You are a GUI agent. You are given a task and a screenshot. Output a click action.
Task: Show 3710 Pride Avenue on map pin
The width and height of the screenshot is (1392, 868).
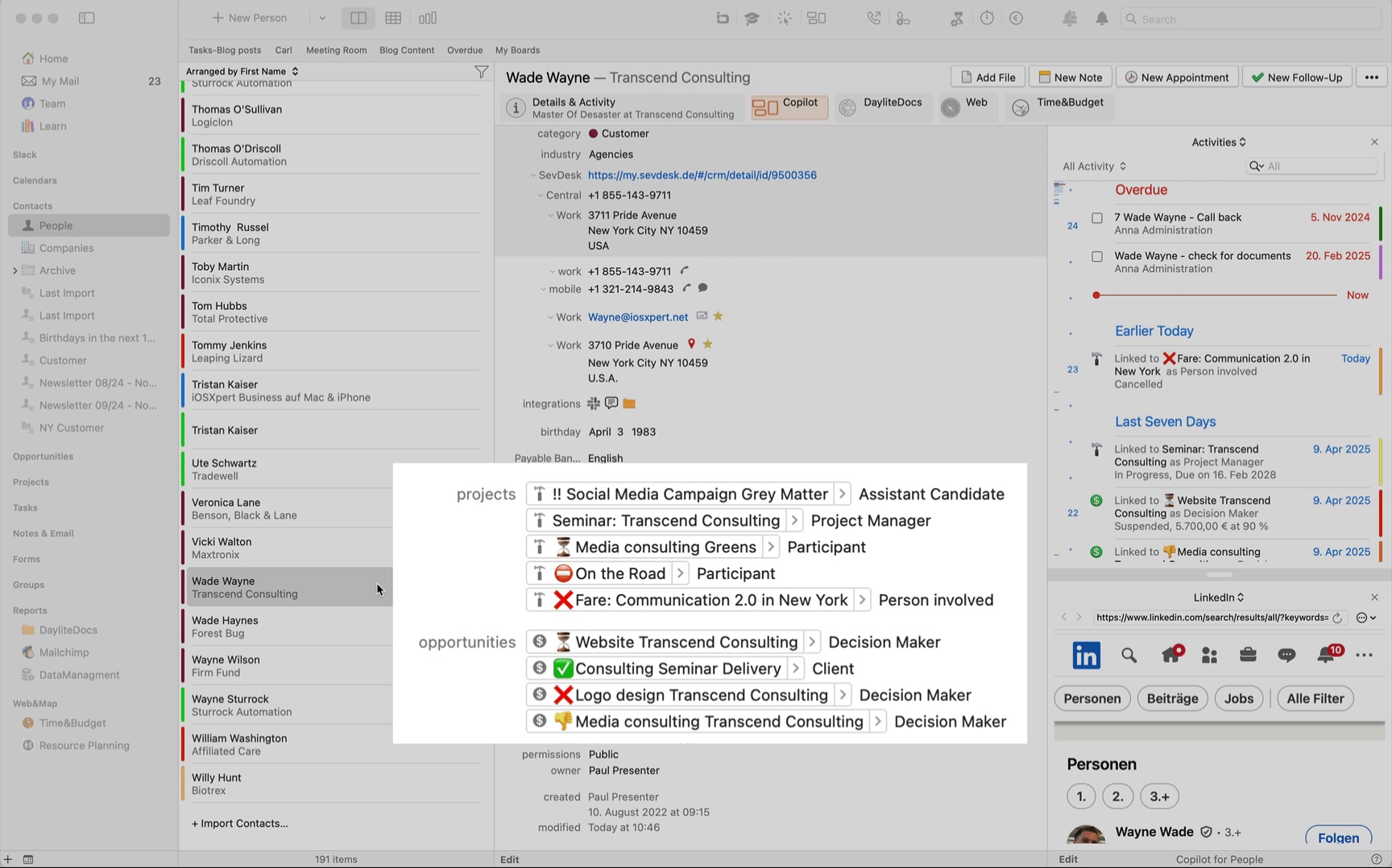[x=691, y=345]
